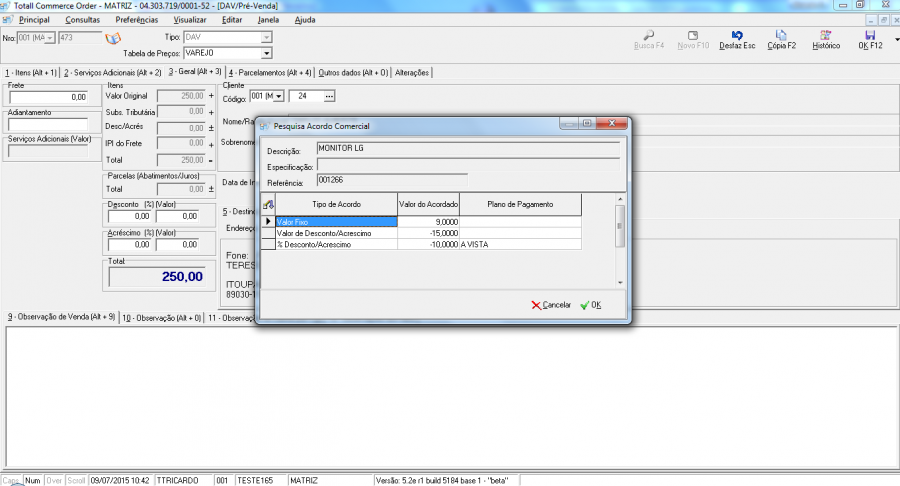Open the Histórico toolbar icon
This screenshot has width=900, height=486.
825,35
